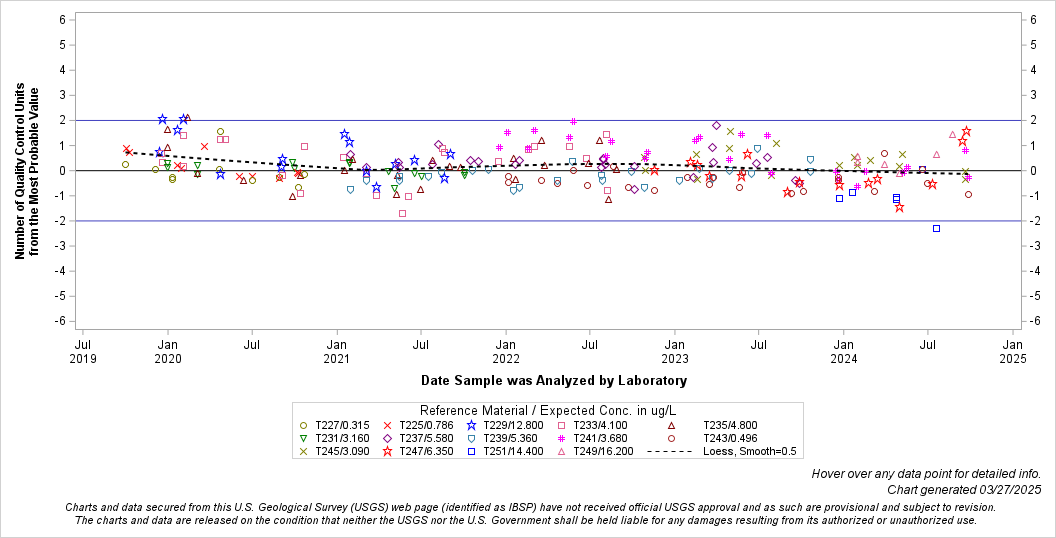Click the right y-axis tick label '2'

(1031, 121)
